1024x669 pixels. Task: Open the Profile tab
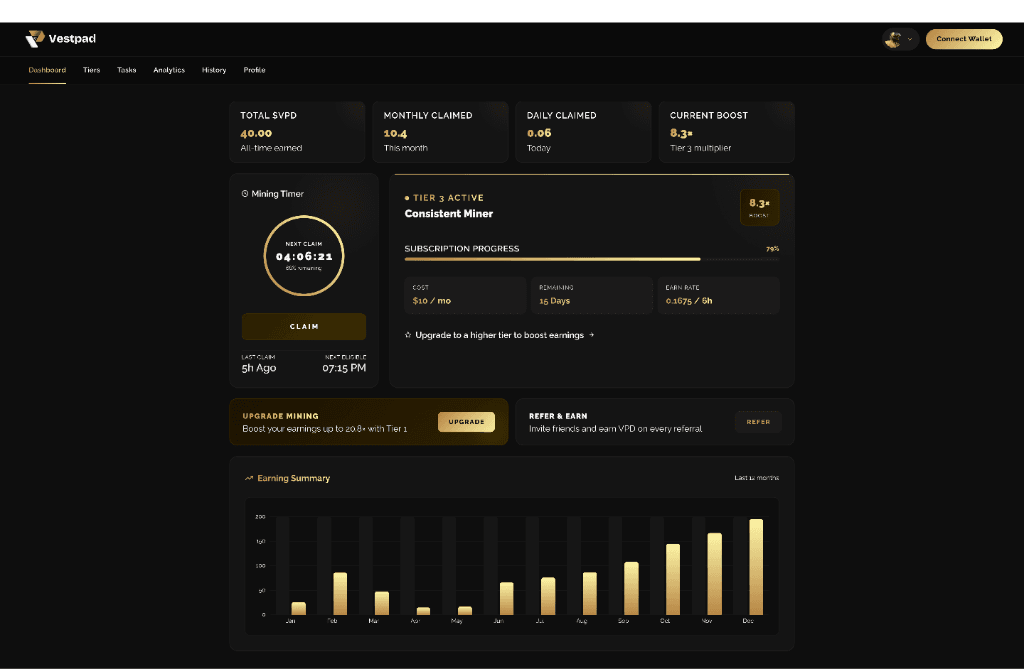[x=254, y=70]
